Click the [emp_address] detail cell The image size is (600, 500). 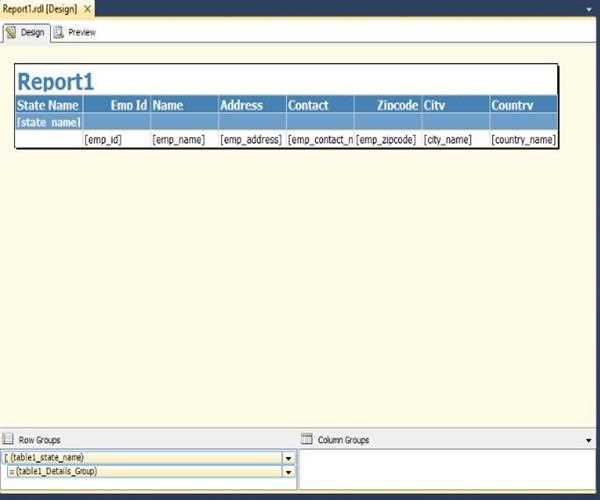(251, 140)
